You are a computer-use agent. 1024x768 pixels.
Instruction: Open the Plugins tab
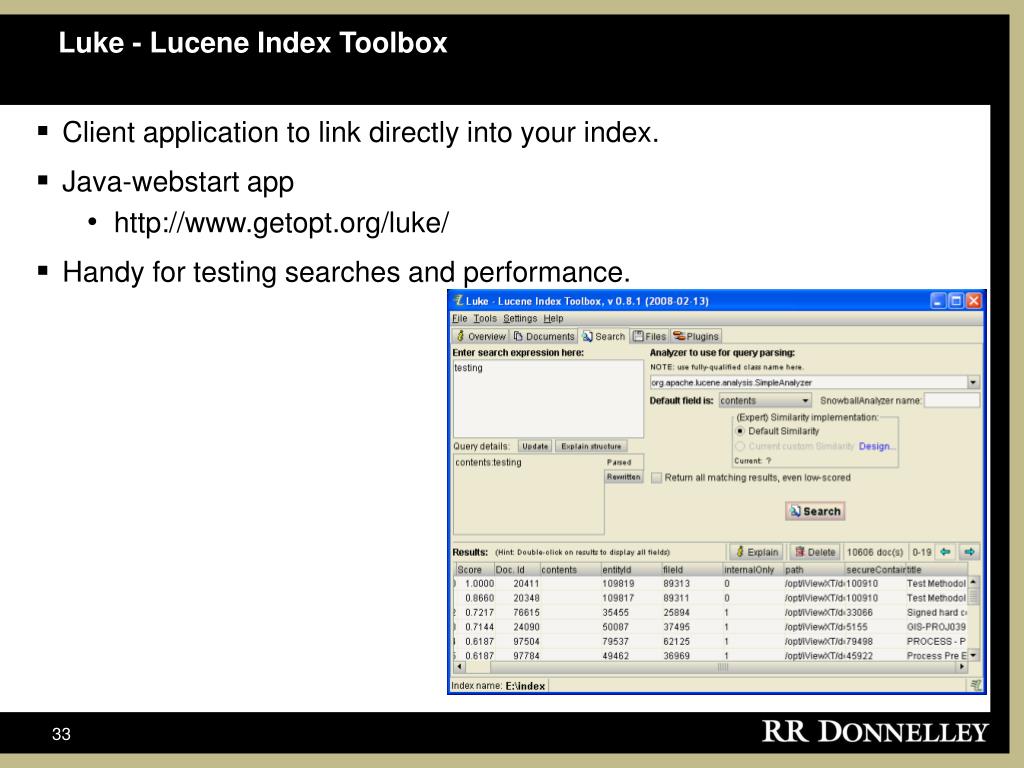696,336
